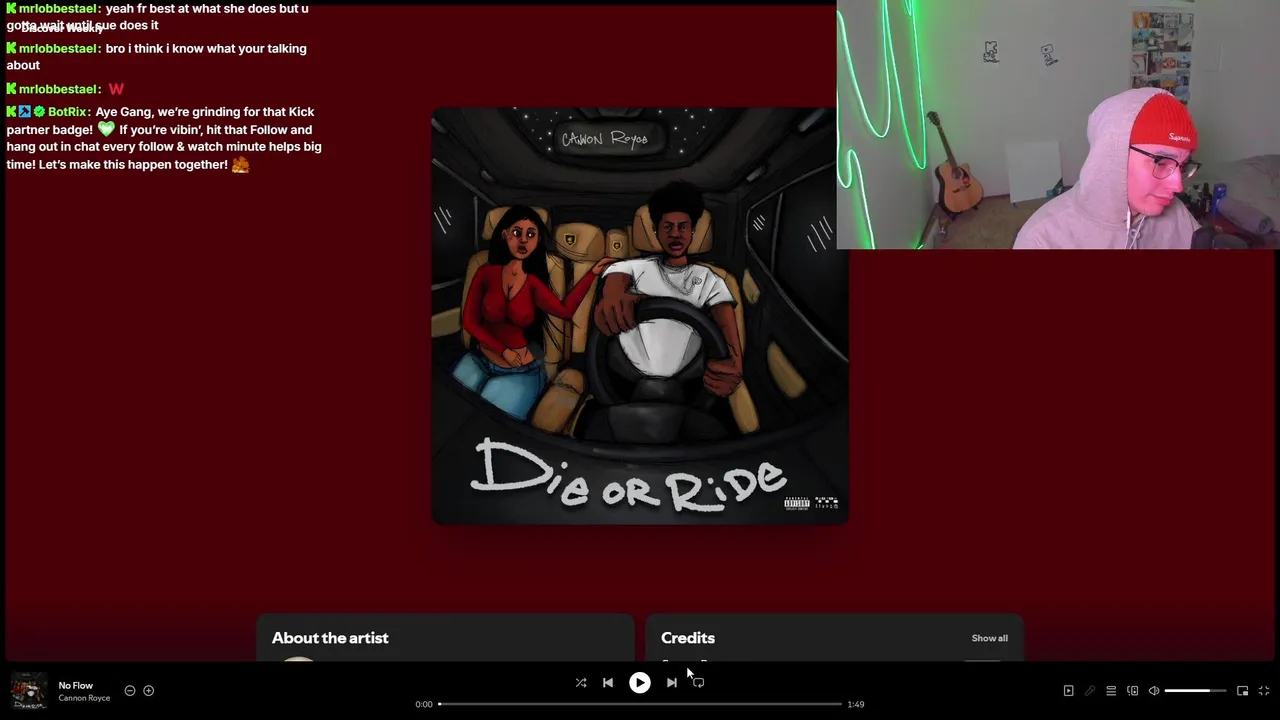Click mrlobbestael's W chat message
This screenshot has height=720, width=1280.
(116, 89)
